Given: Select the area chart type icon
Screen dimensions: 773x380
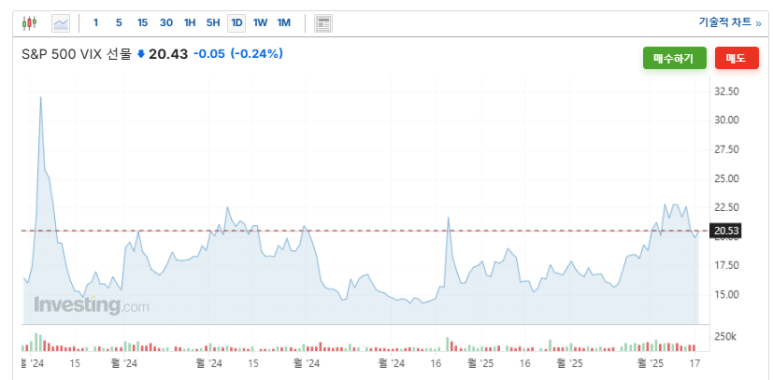Looking at the screenshot, I should (61, 23).
